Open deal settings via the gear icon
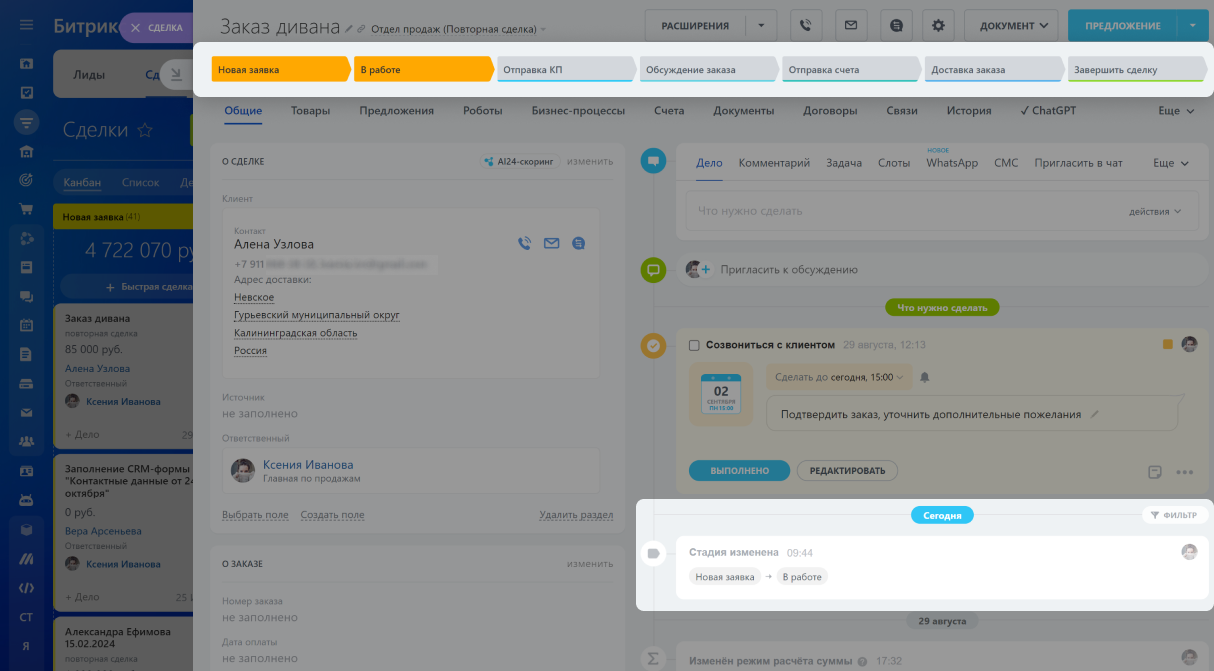This screenshot has width=1214, height=671. point(938,25)
